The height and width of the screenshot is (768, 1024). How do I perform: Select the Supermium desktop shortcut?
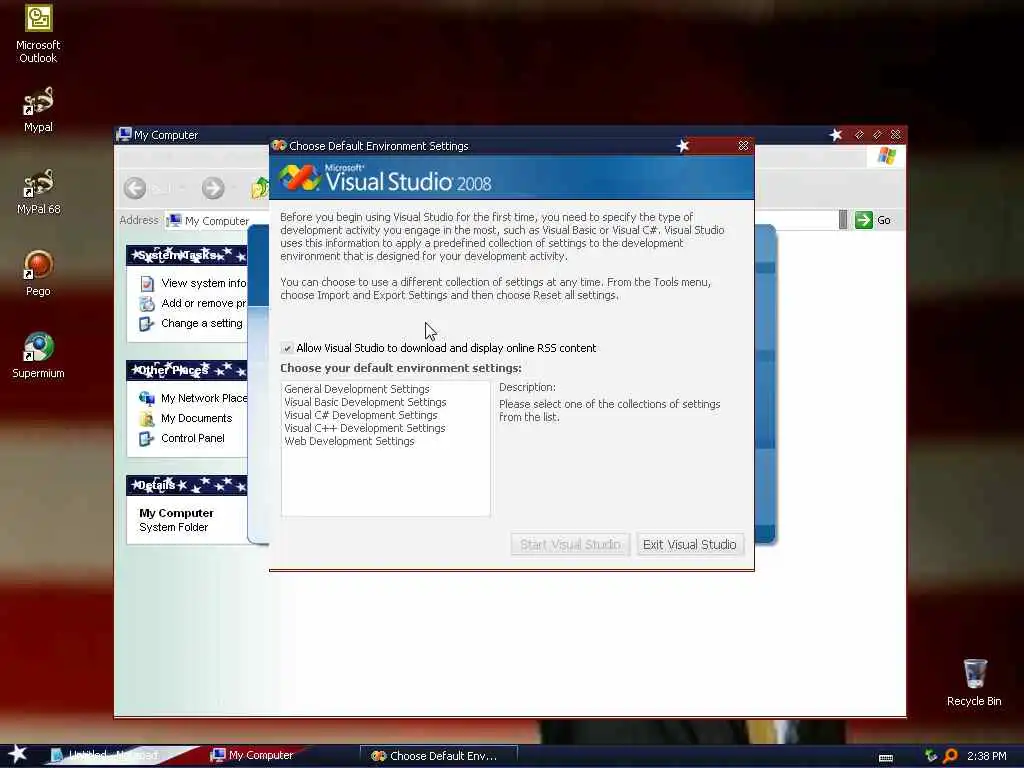pos(38,355)
